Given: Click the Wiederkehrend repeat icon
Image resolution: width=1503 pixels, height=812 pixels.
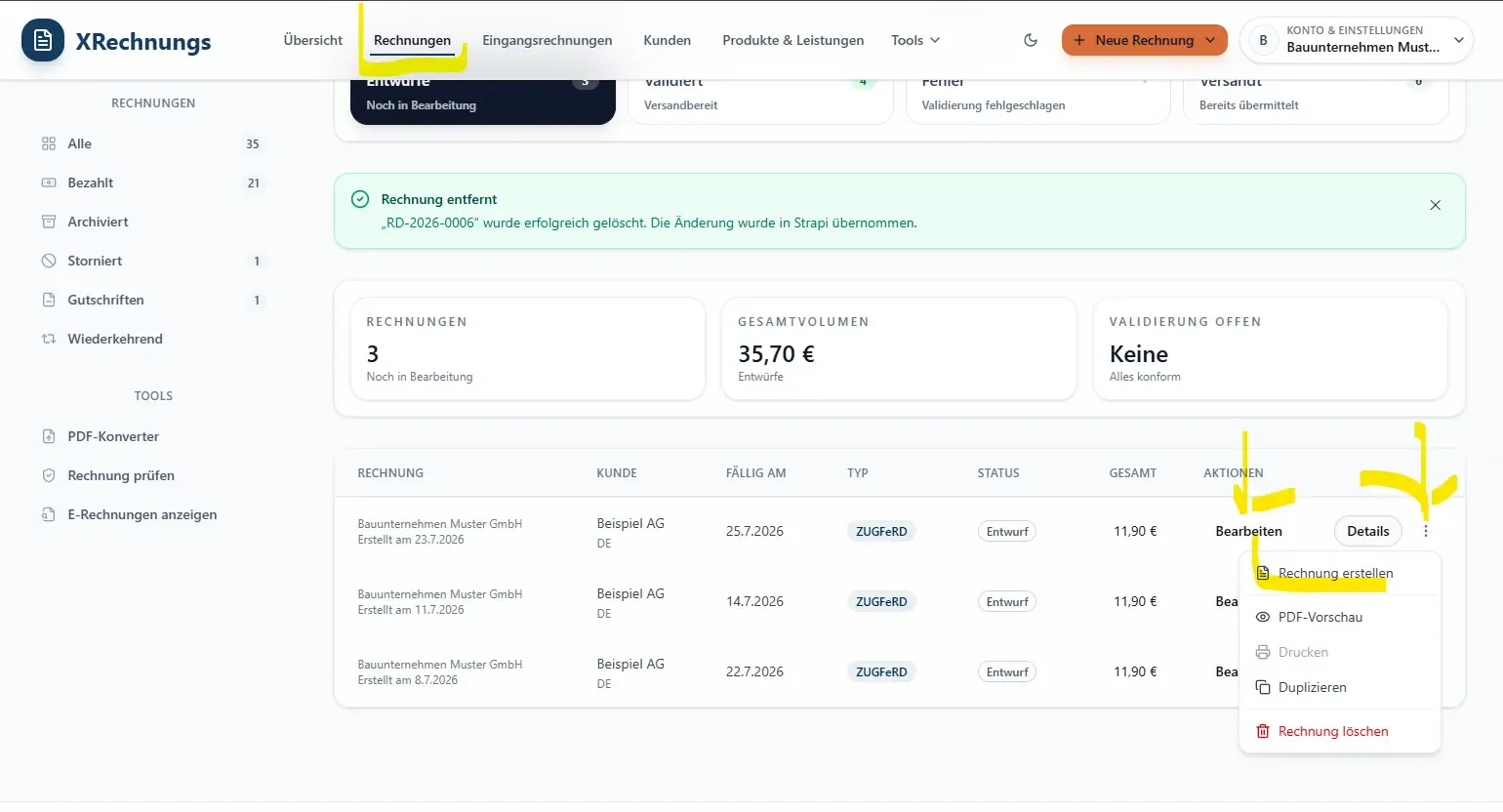Looking at the screenshot, I should point(49,339).
